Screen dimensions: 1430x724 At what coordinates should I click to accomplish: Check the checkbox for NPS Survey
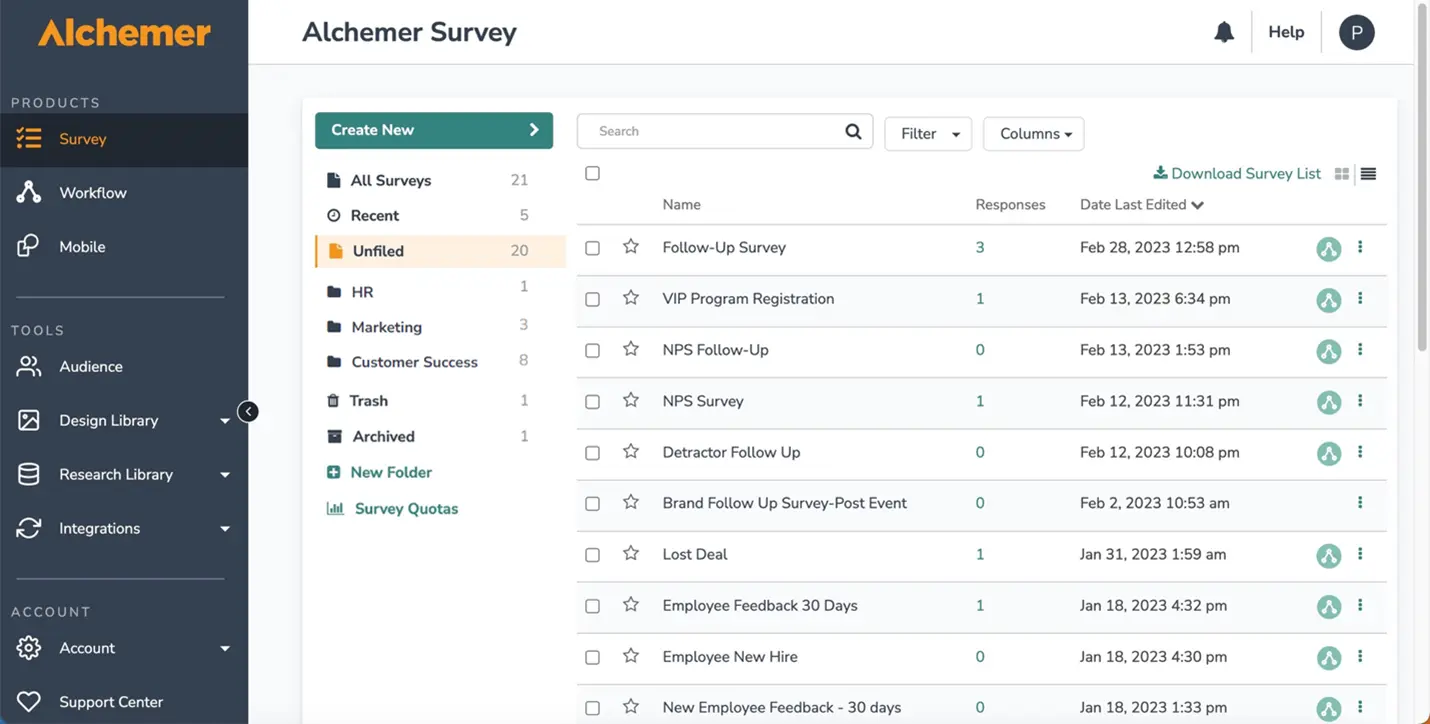pyautogui.click(x=592, y=401)
